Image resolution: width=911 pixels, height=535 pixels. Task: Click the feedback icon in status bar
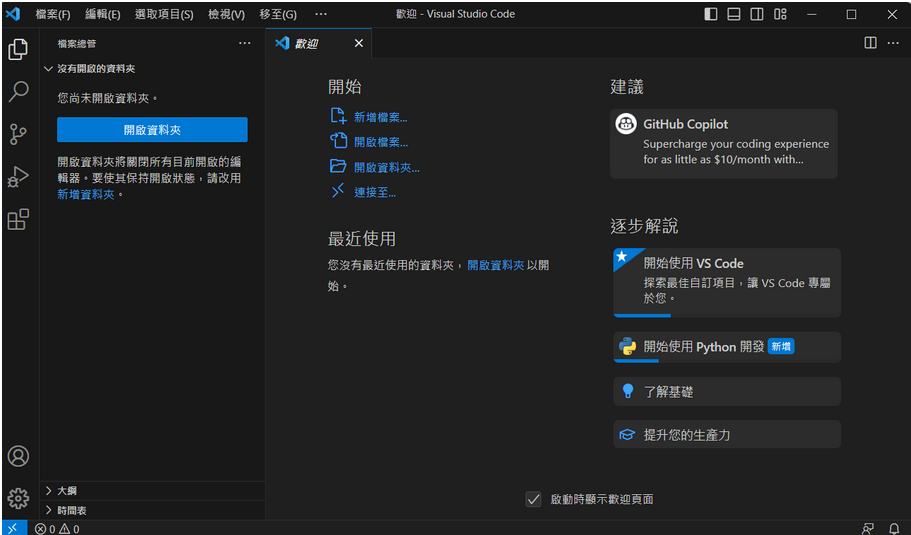pyautogui.click(x=867, y=529)
